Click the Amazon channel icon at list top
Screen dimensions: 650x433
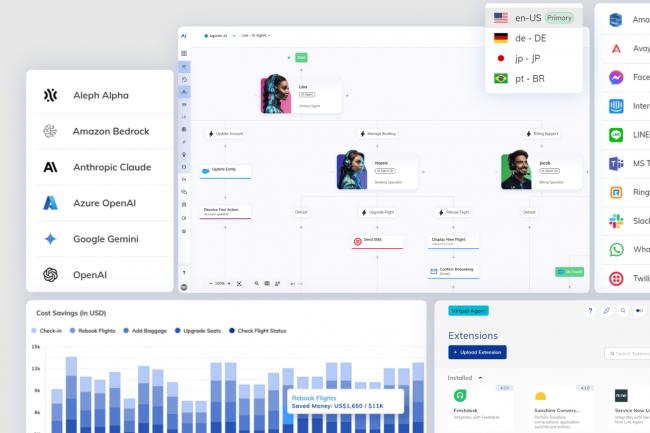[616, 19]
